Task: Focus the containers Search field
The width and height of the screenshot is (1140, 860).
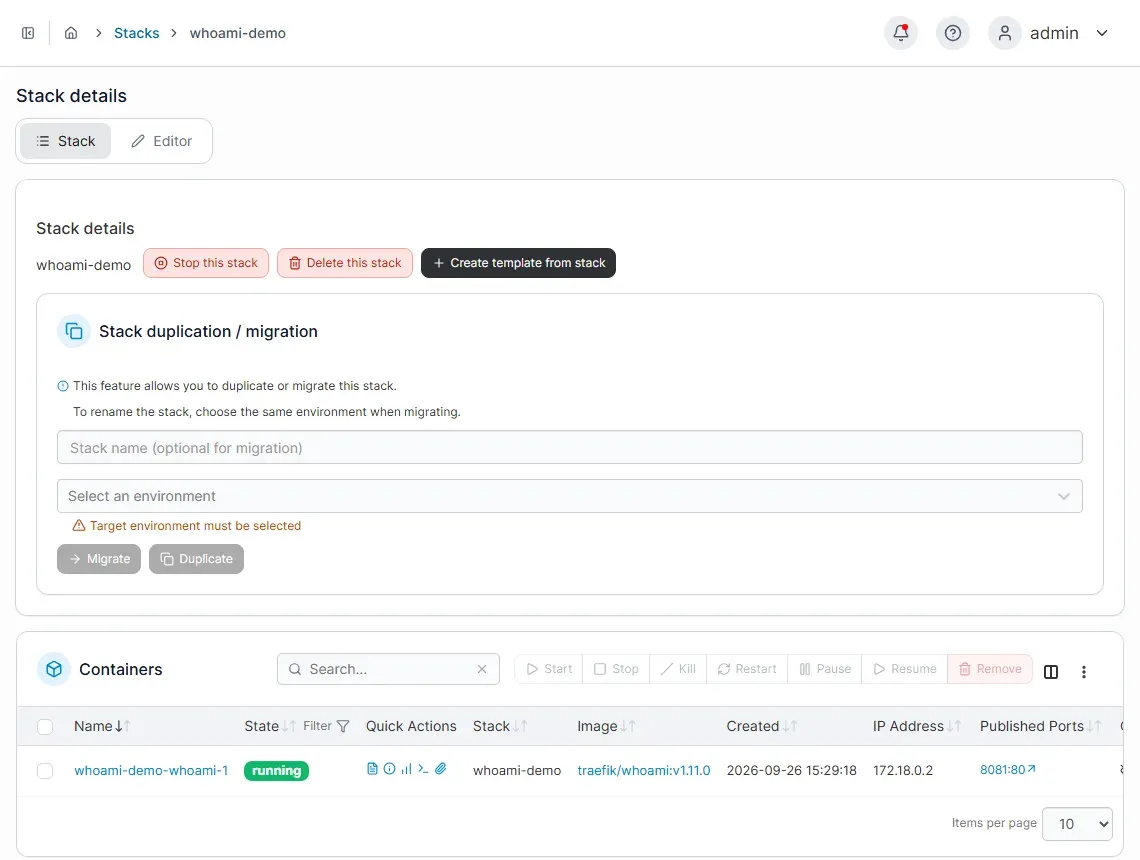Action: 388,669
